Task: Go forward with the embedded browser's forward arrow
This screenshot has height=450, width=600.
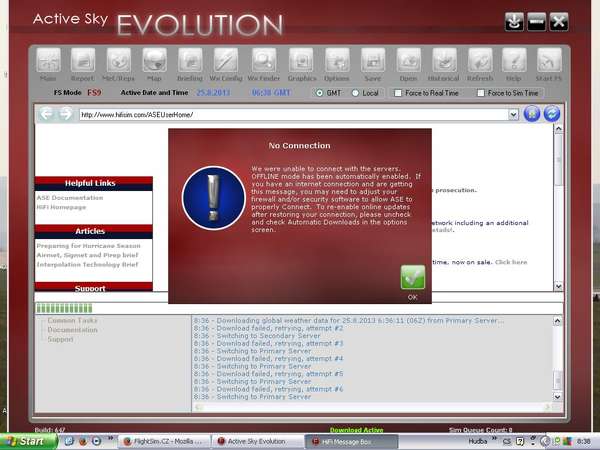Action: 65,114
